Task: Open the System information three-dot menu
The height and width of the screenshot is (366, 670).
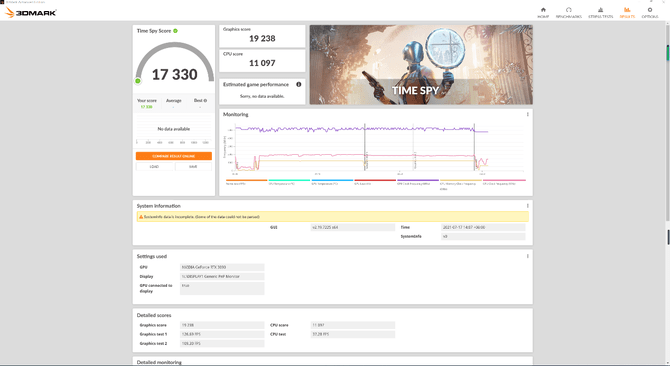Action: (528, 206)
